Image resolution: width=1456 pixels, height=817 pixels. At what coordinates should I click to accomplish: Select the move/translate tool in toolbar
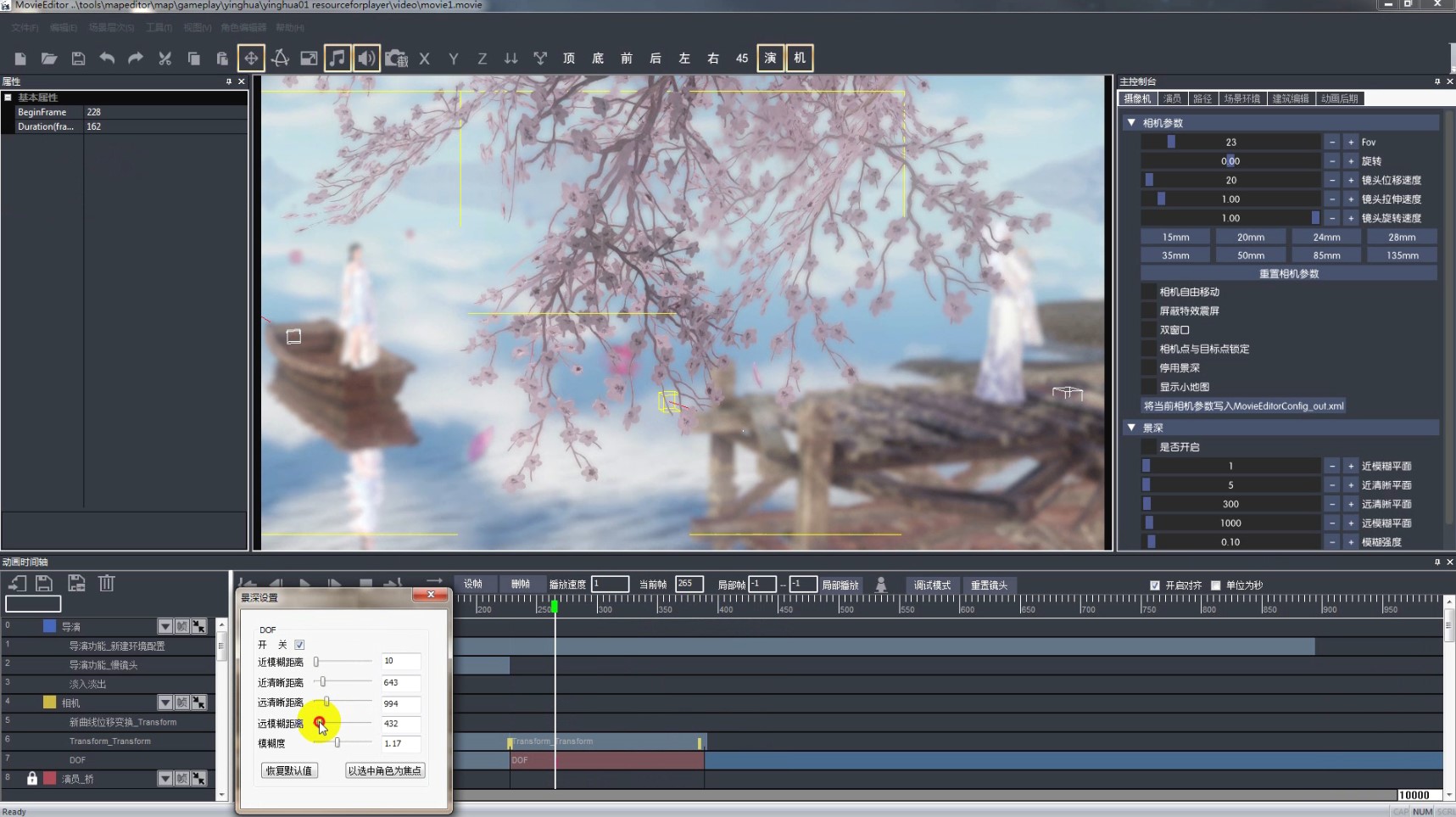pos(251,59)
